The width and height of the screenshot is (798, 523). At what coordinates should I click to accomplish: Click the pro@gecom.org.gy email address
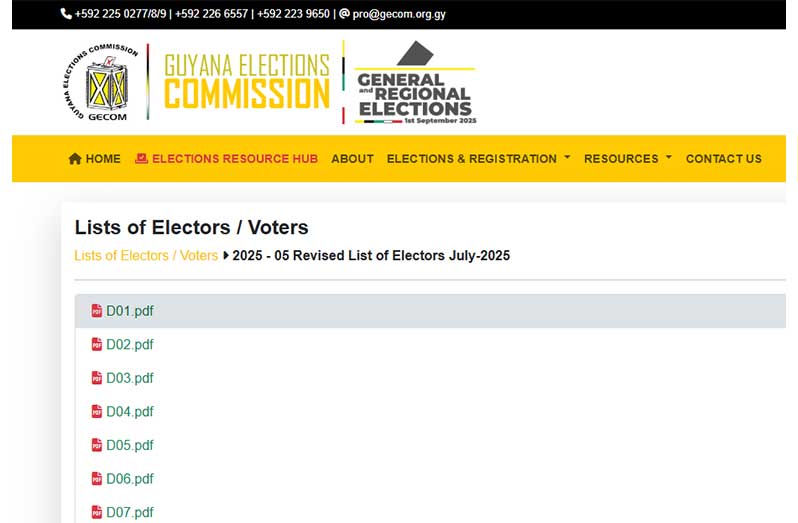pyautogui.click(x=399, y=14)
